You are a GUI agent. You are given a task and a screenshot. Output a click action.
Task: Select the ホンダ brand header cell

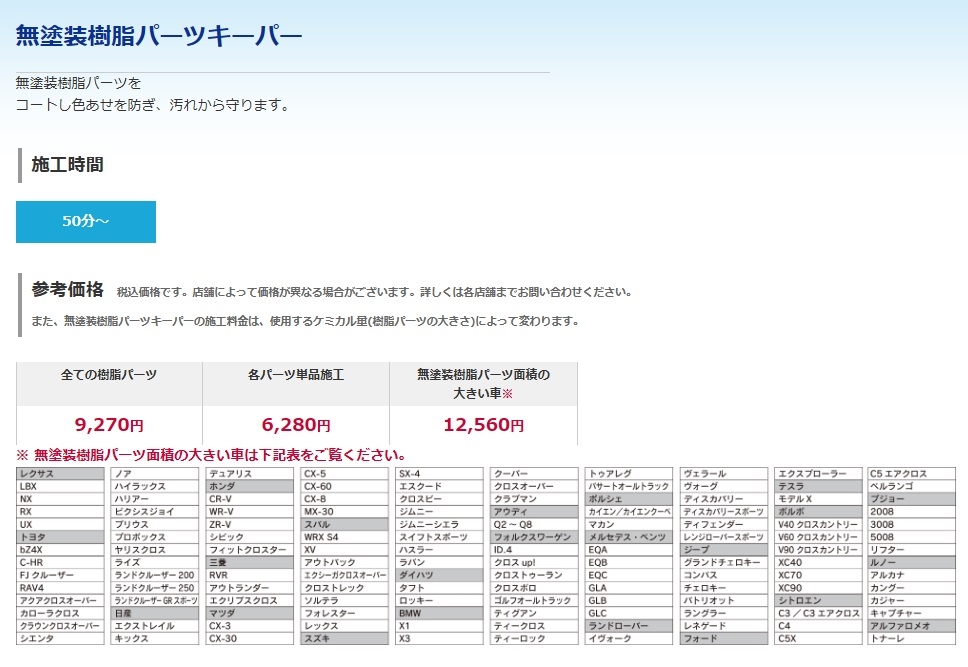tap(250, 486)
